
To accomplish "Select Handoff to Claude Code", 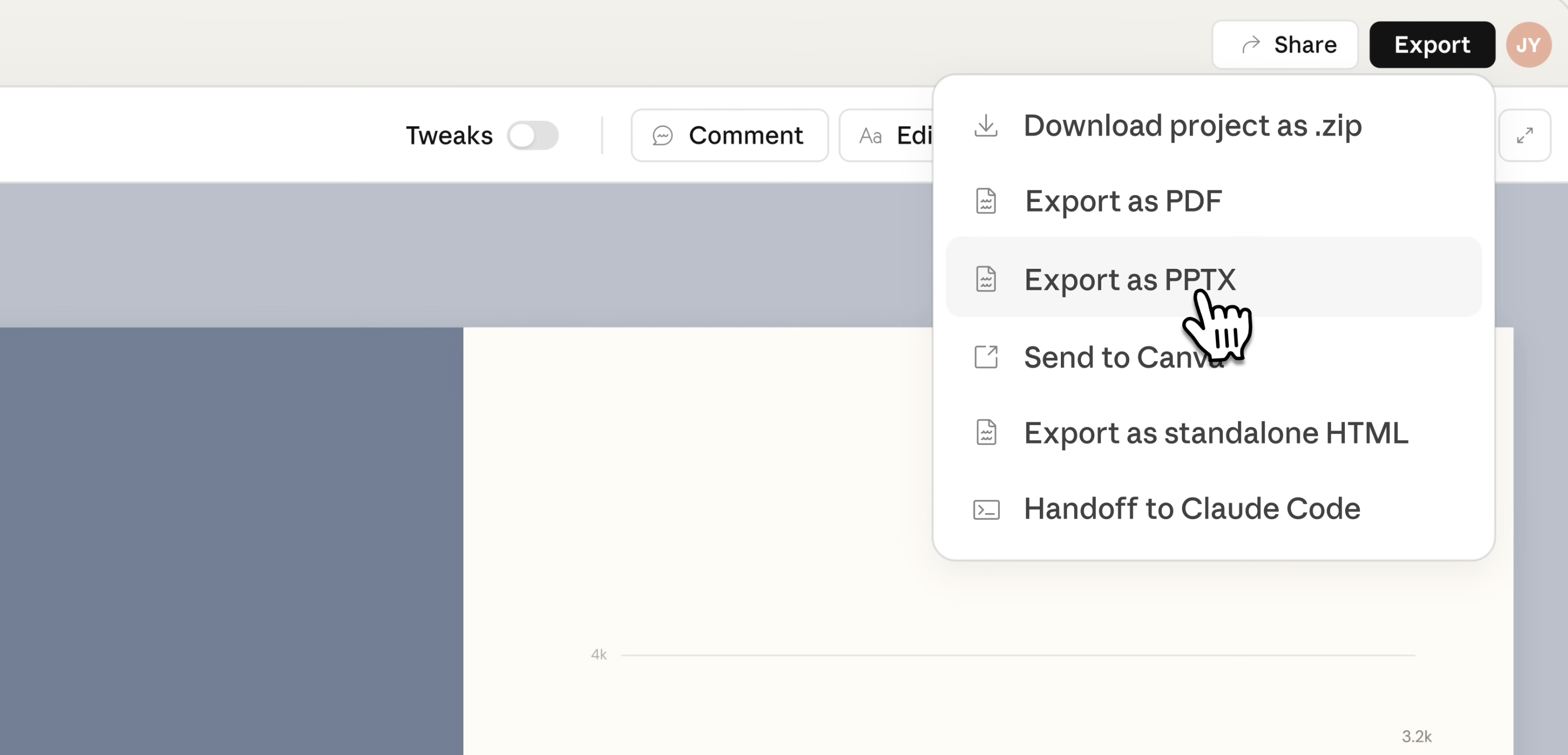I will tap(1191, 509).
